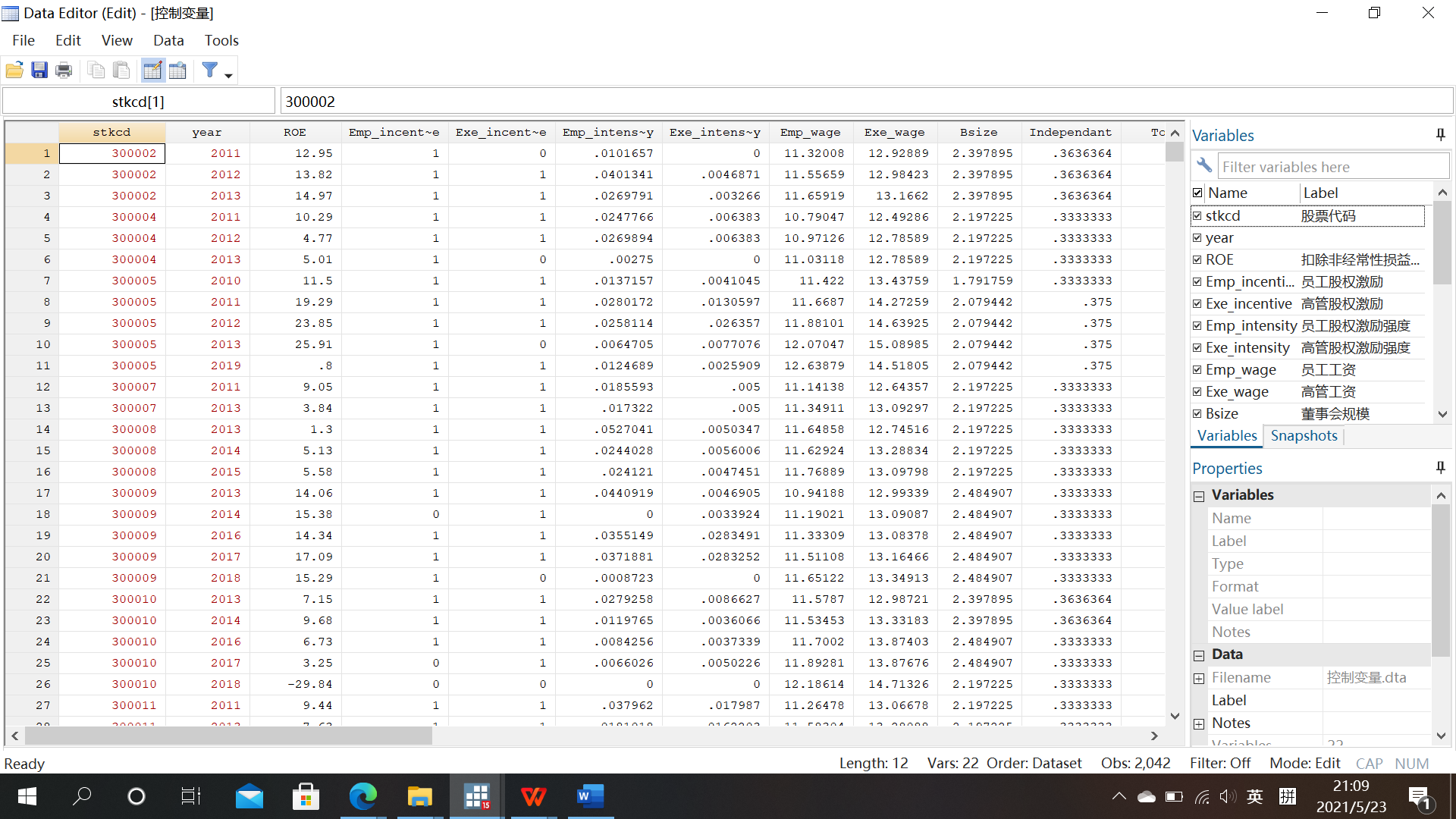Expand the Filename property row
The width and height of the screenshot is (1456, 819).
point(1199,679)
